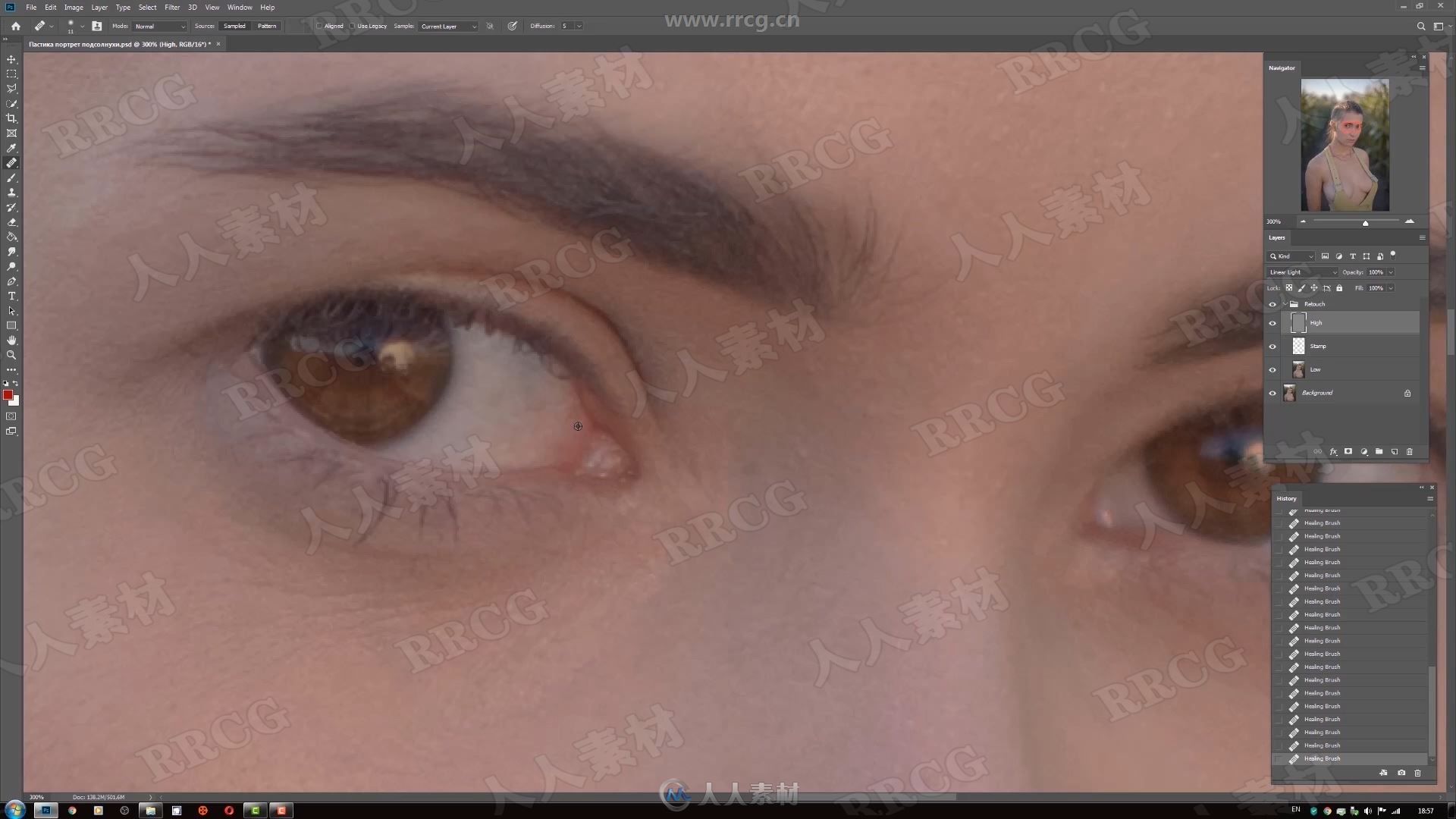Open the History panel menu

coord(1430,498)
